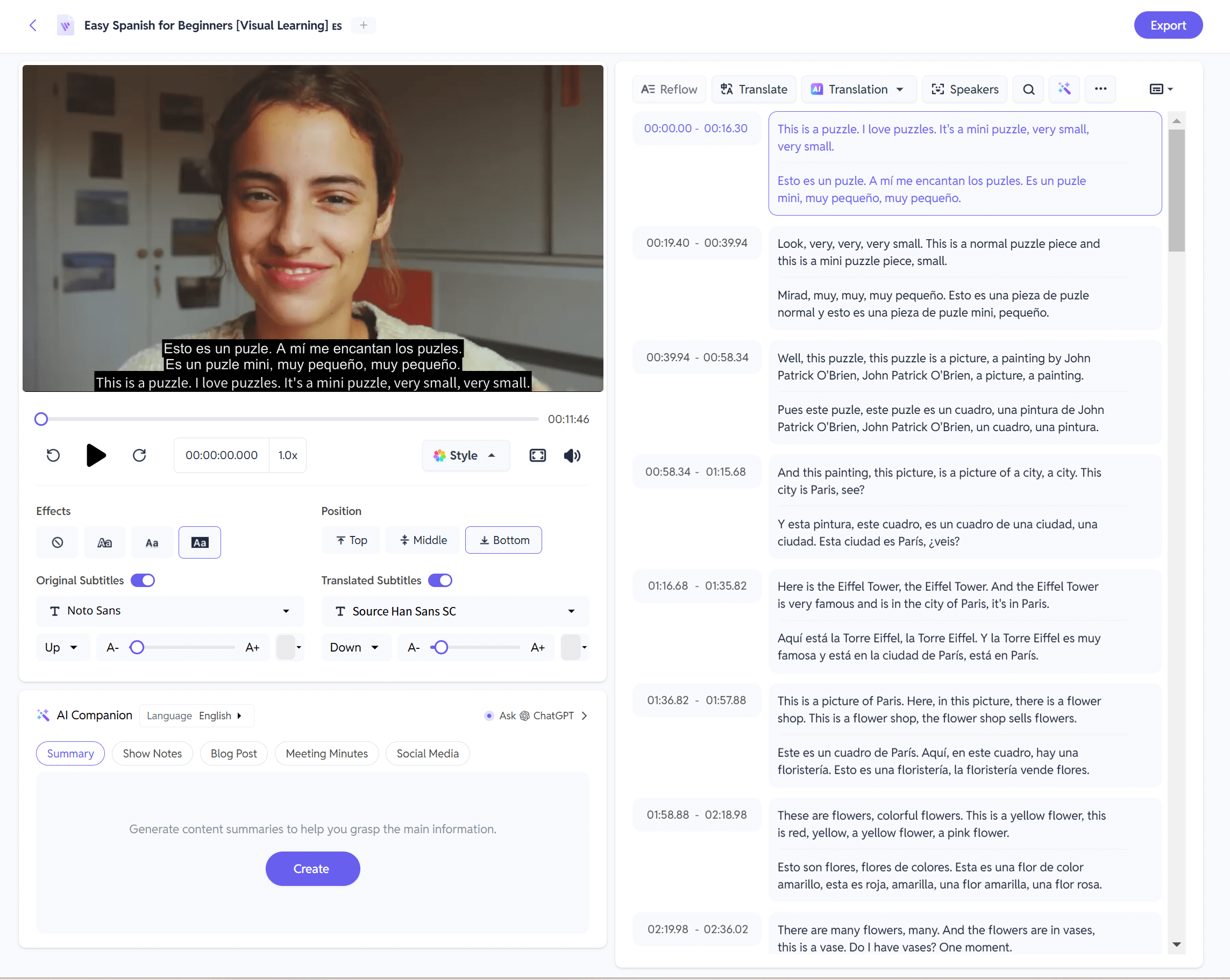Viewport: 1230px width, 980px height.
Task: Open the Translation dropdown
Action: click(857, 89)
